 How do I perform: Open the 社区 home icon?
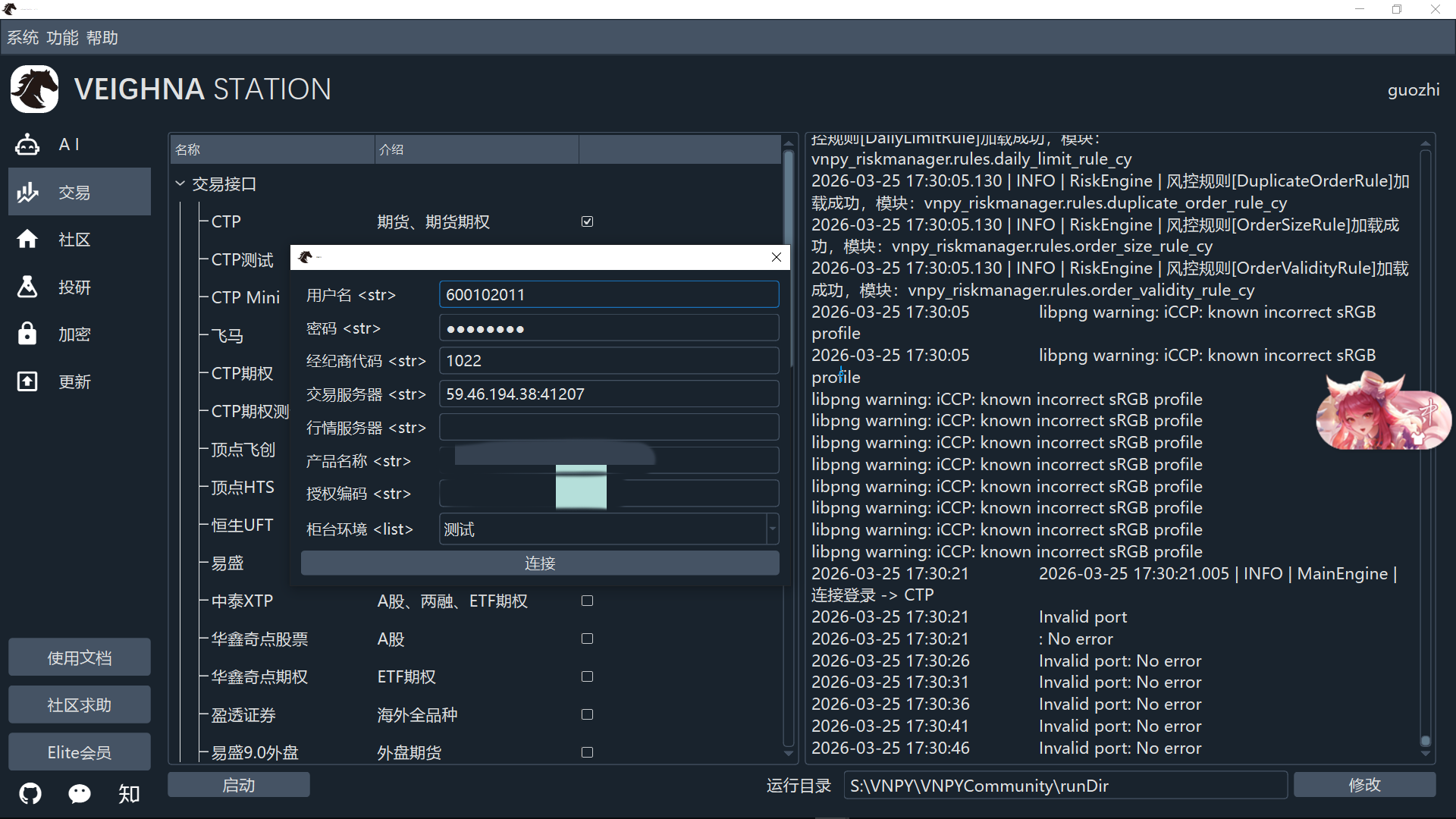point(28,240)
